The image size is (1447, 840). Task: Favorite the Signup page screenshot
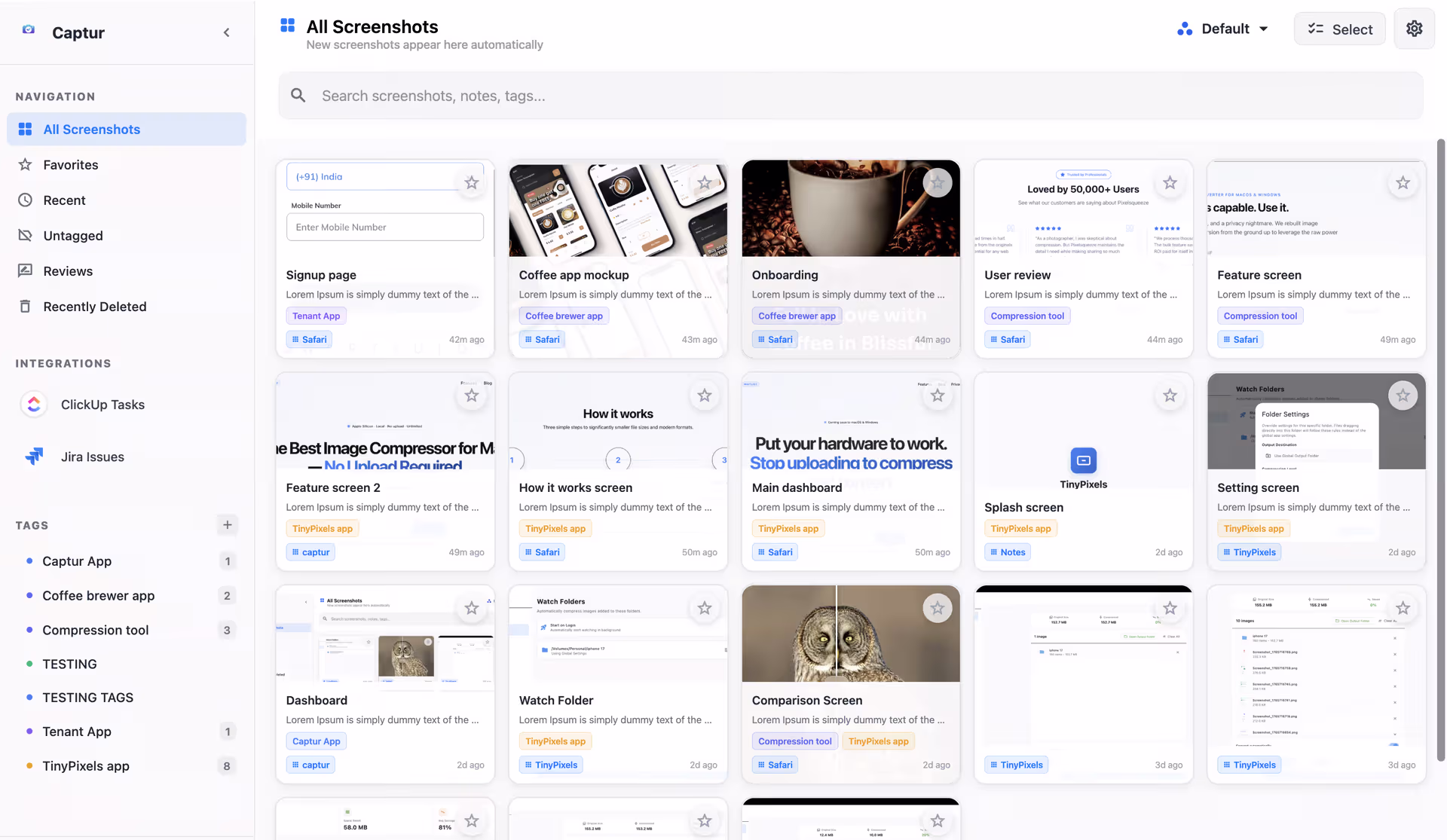(x=472, y=182)
